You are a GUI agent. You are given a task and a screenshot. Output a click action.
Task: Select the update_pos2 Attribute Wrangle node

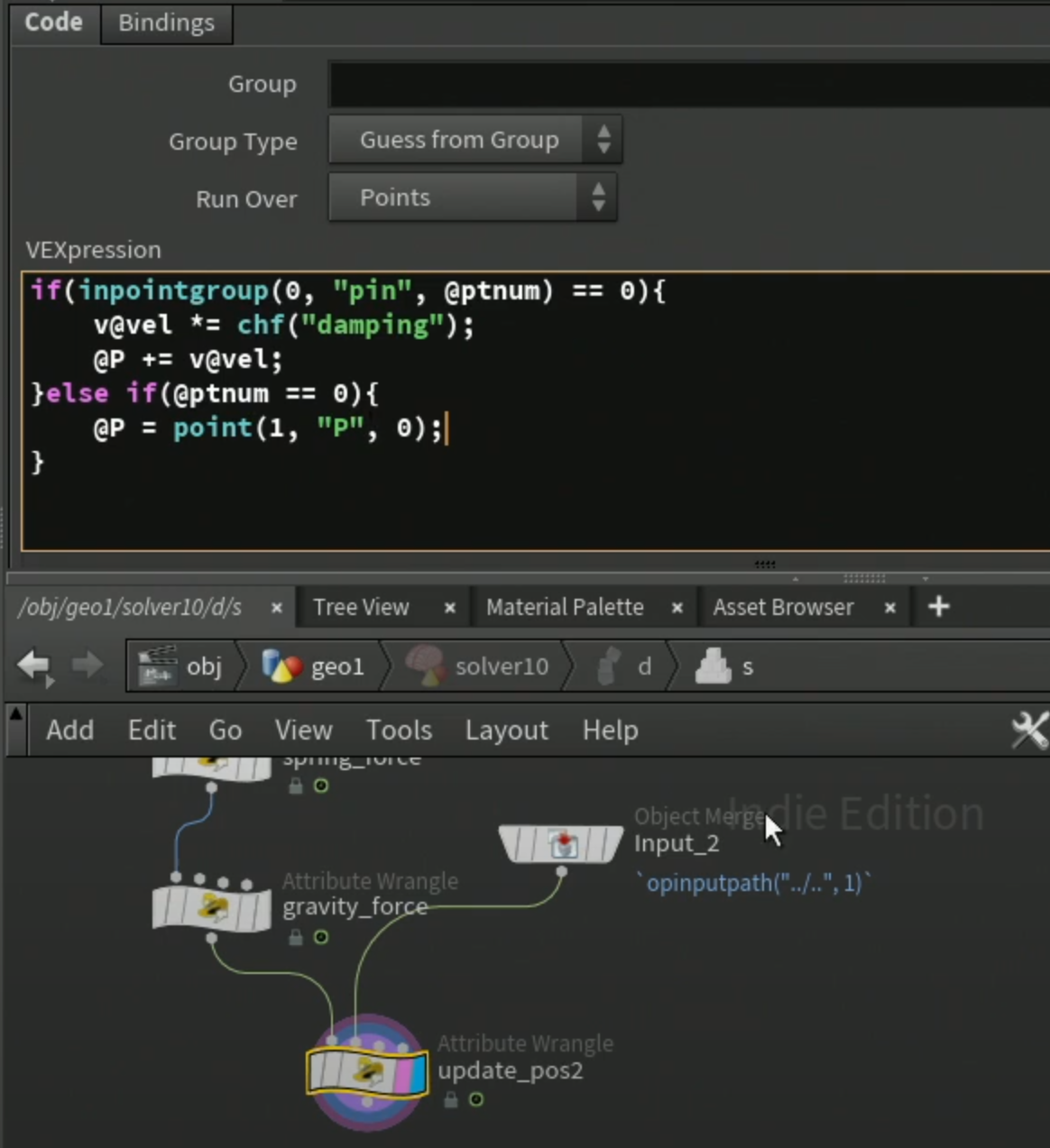[367, 1072]
